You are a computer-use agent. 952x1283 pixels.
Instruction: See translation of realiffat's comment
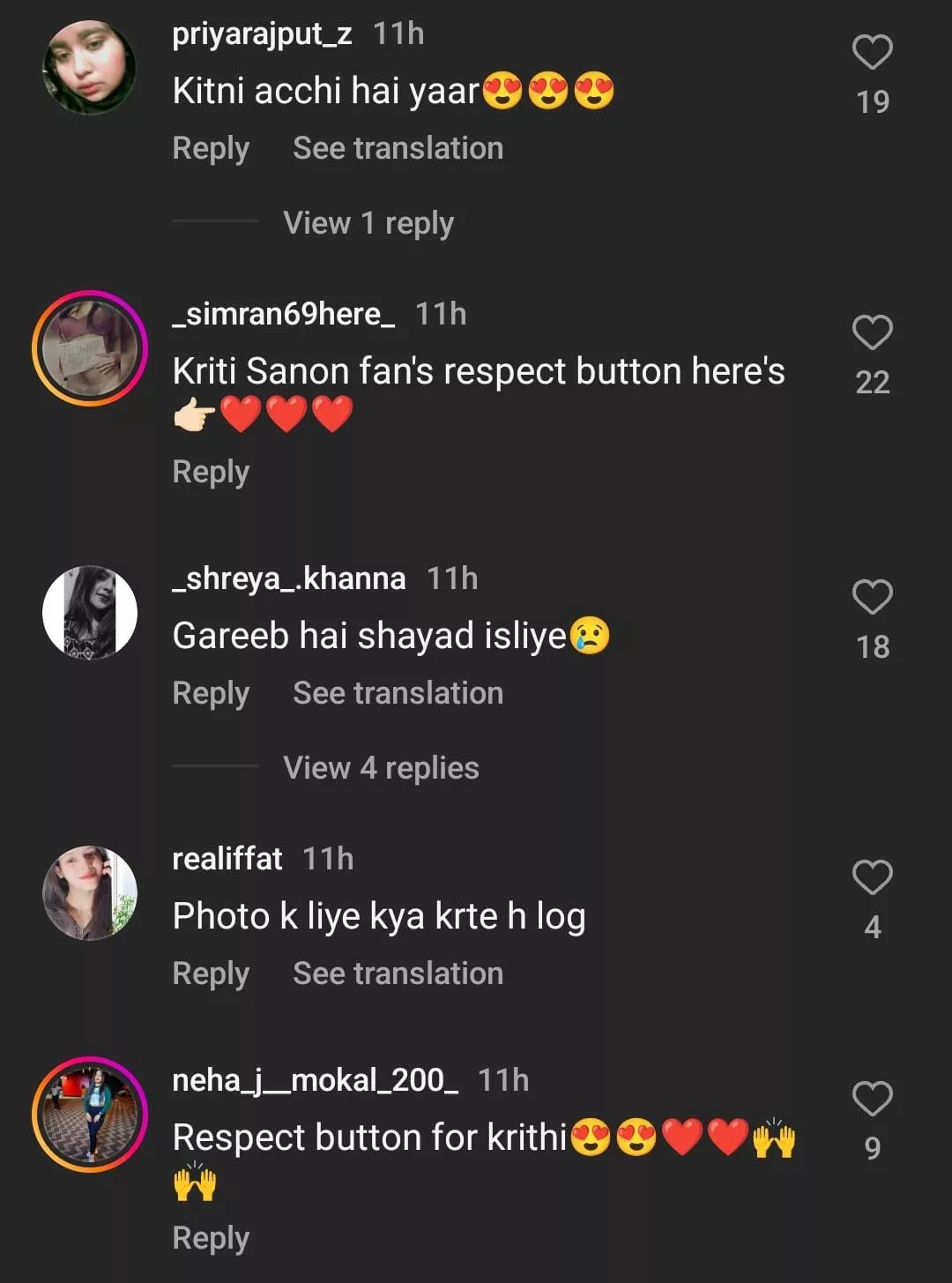tap(398, 973)
